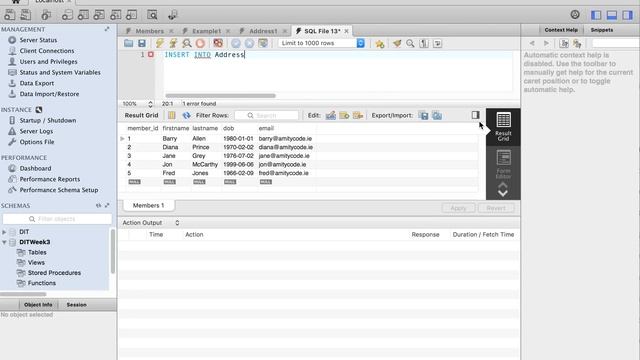Switch to the Session tab

(x=76, y=305)
